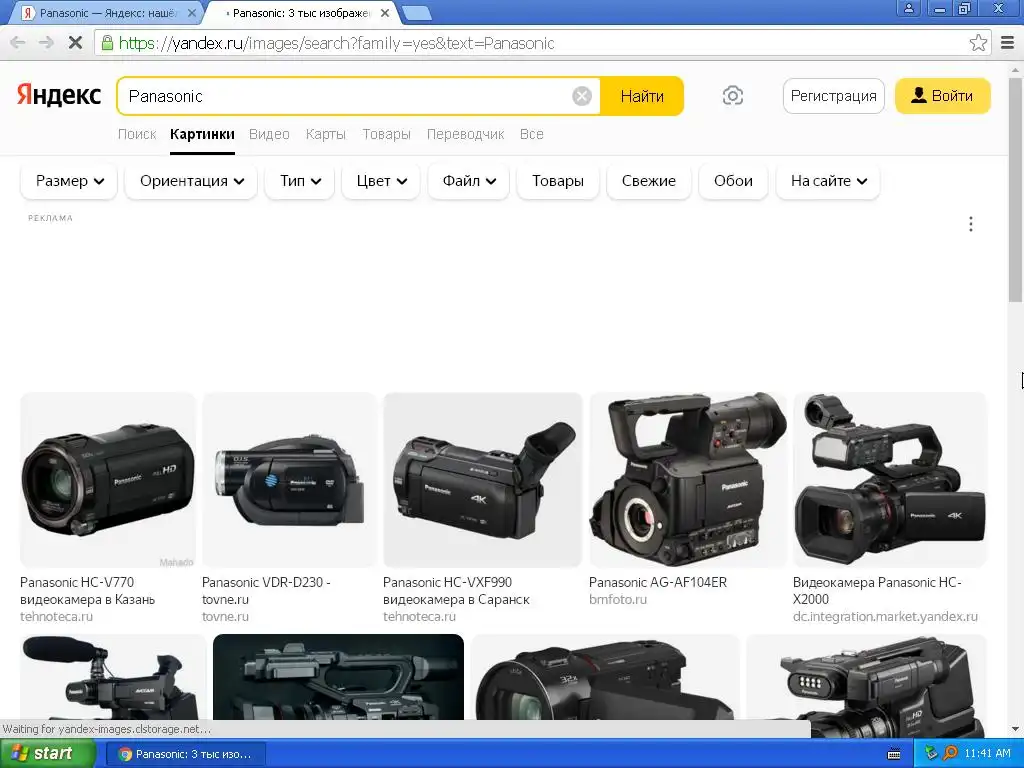Screen dimensions: 1024x768
Task: Click the keyboard icon in the taskbar
Action: (x=894, y=754)
